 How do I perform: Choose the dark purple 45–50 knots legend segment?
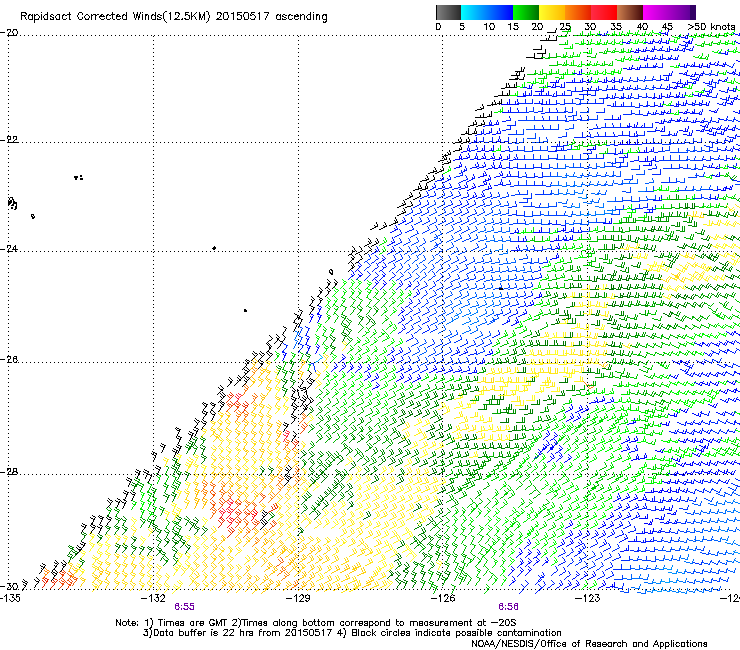pyautogui.click(x=682, y=12)
